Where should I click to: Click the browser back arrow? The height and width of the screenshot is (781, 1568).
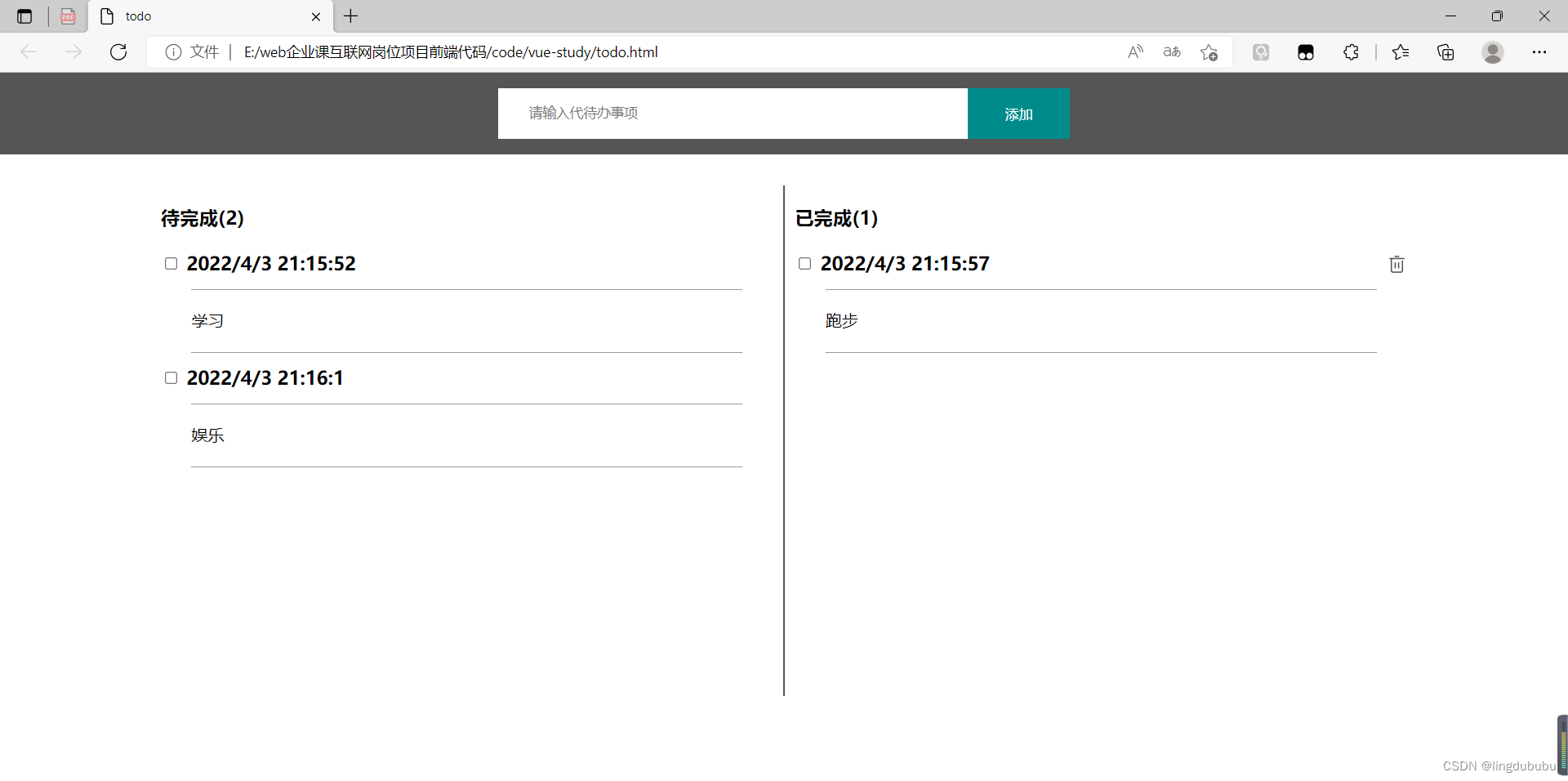coord(29,52)
